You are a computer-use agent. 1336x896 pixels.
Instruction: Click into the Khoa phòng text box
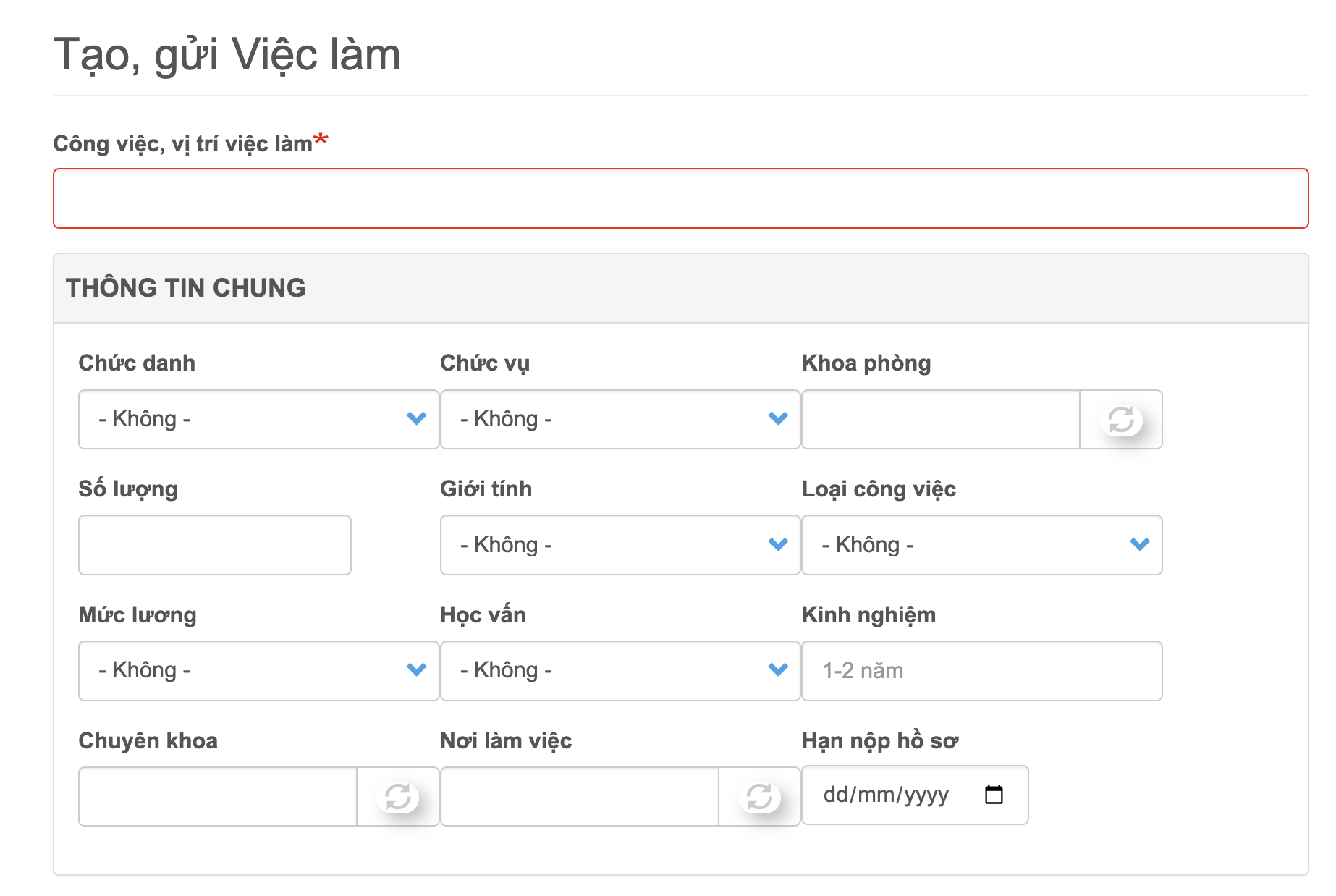click(940, 420)
